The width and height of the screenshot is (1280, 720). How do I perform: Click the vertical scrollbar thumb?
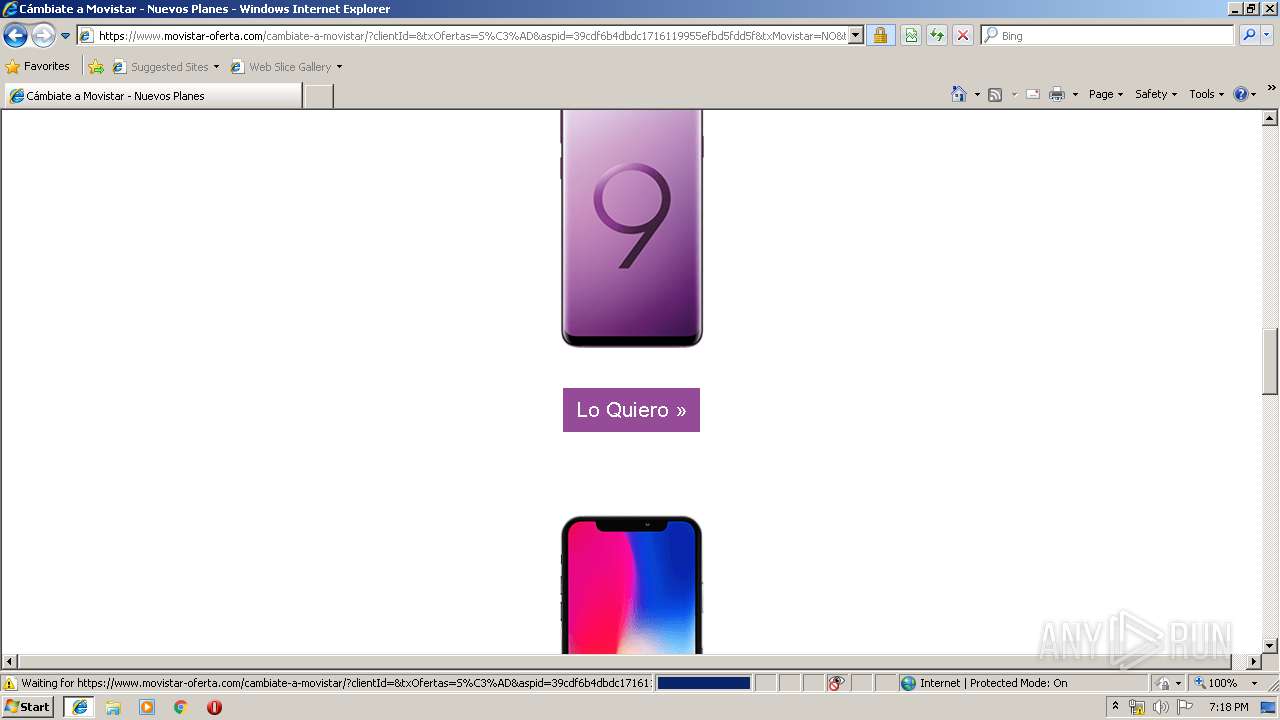click(x=1270, y=362)
